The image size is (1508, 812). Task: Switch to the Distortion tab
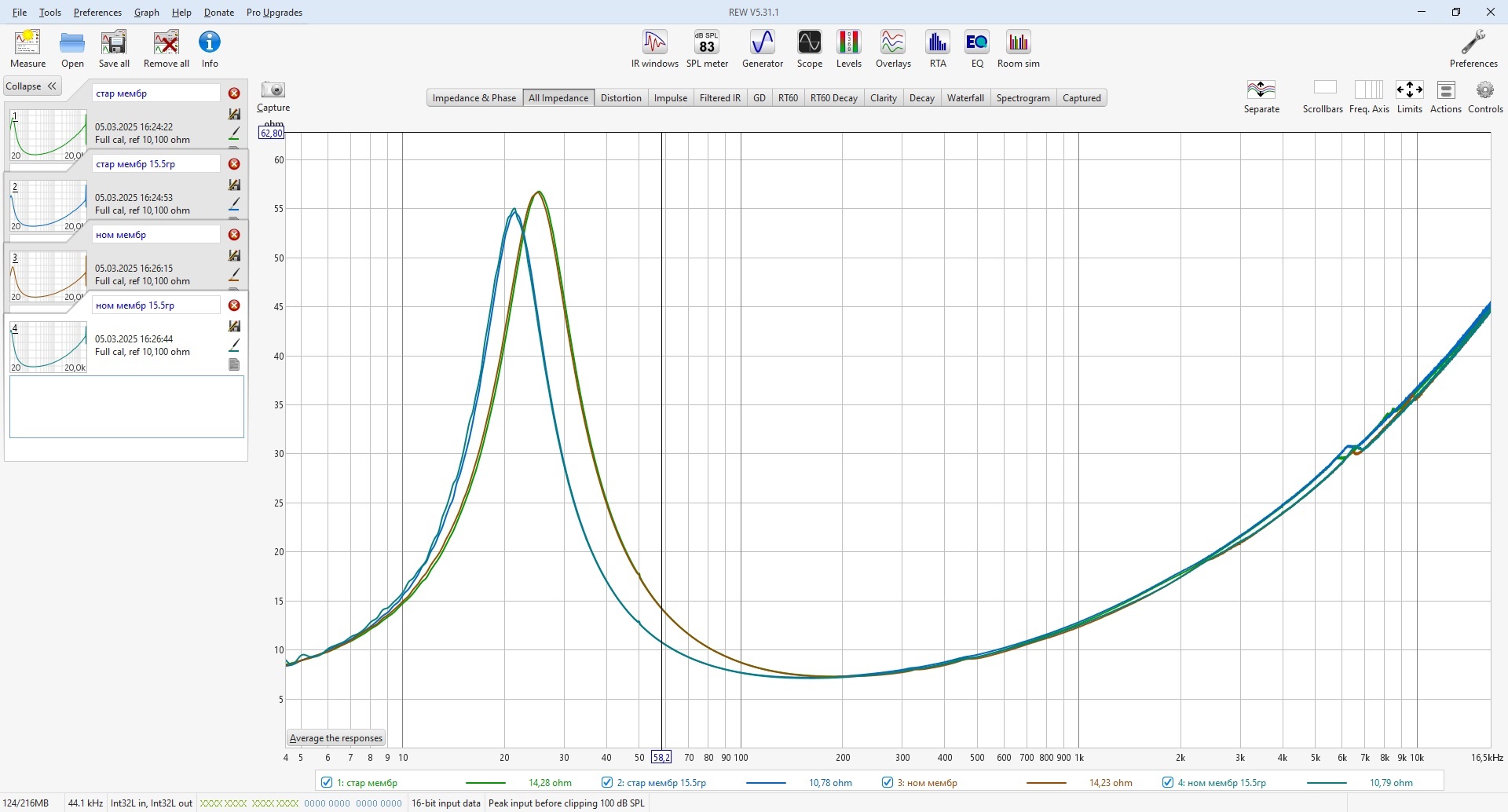point(621,98)
